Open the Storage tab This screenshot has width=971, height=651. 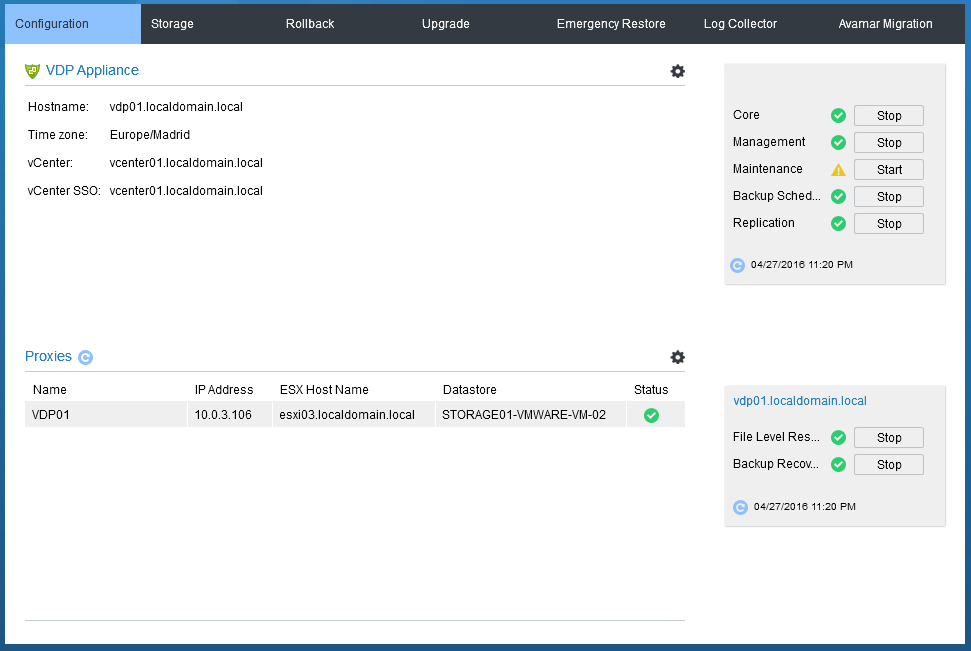click(172, 24)
